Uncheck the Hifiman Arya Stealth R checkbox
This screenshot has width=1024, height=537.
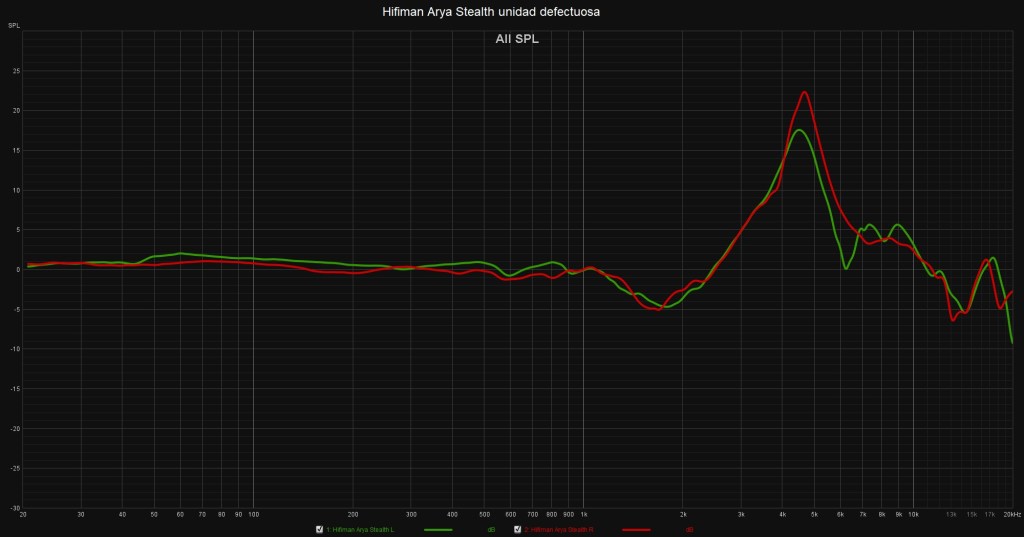[x=517, y=529]
